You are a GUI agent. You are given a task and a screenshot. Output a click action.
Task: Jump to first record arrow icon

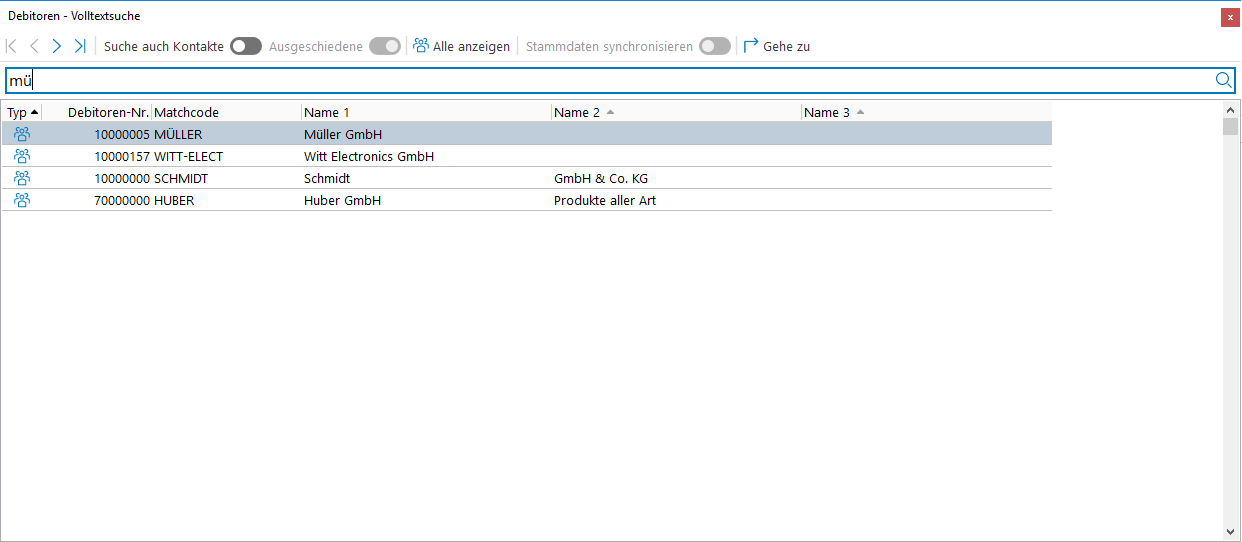[x=11, y=46]
